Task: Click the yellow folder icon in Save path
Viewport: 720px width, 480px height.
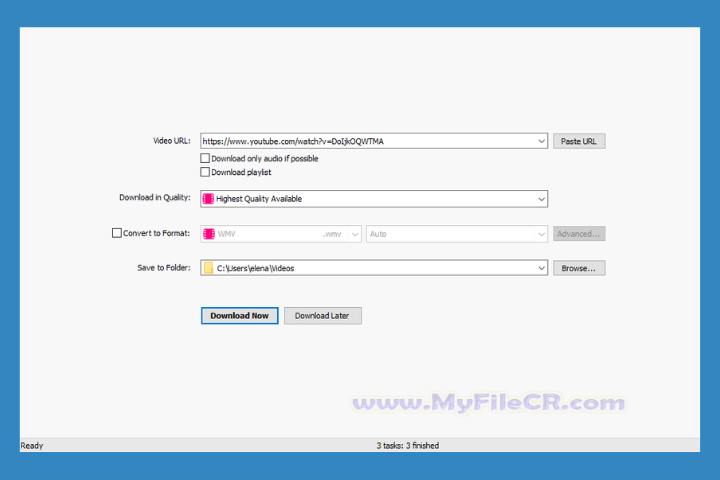Action: pos(208,268)
